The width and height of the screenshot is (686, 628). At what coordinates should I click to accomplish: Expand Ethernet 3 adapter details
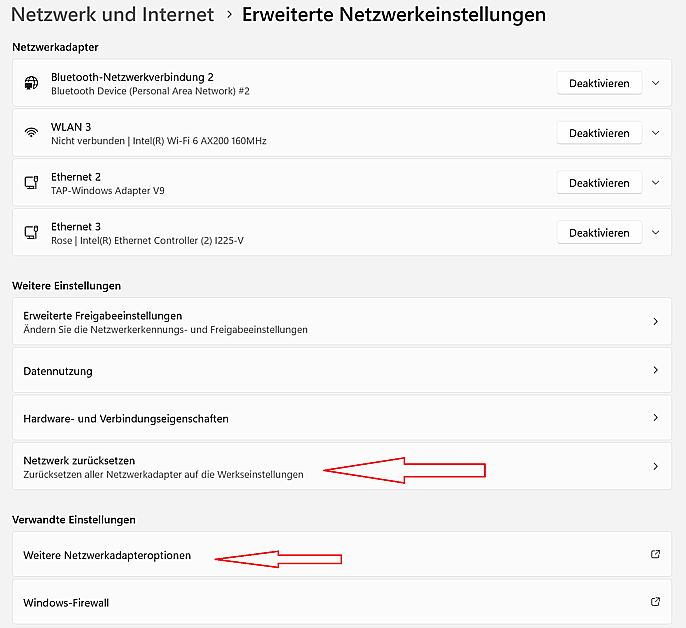[655, 233]
